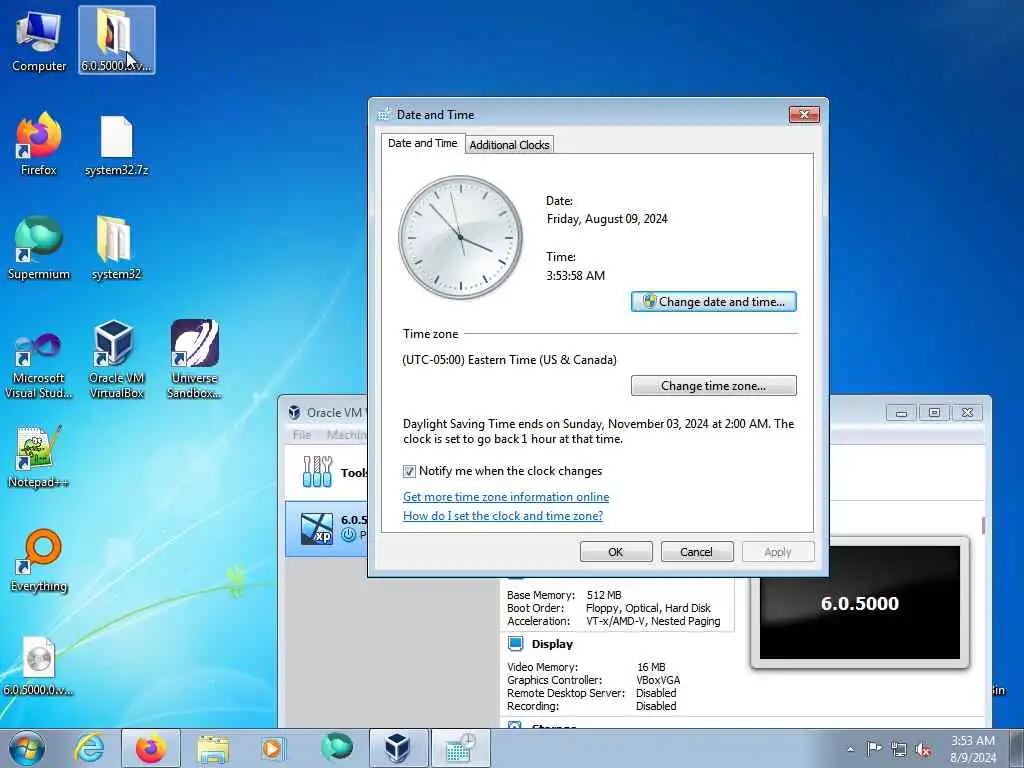The width and height of the screenshot is (1024, 768).
Task: Switch to Firefox in the taskbar
Action: pos(151,748)
